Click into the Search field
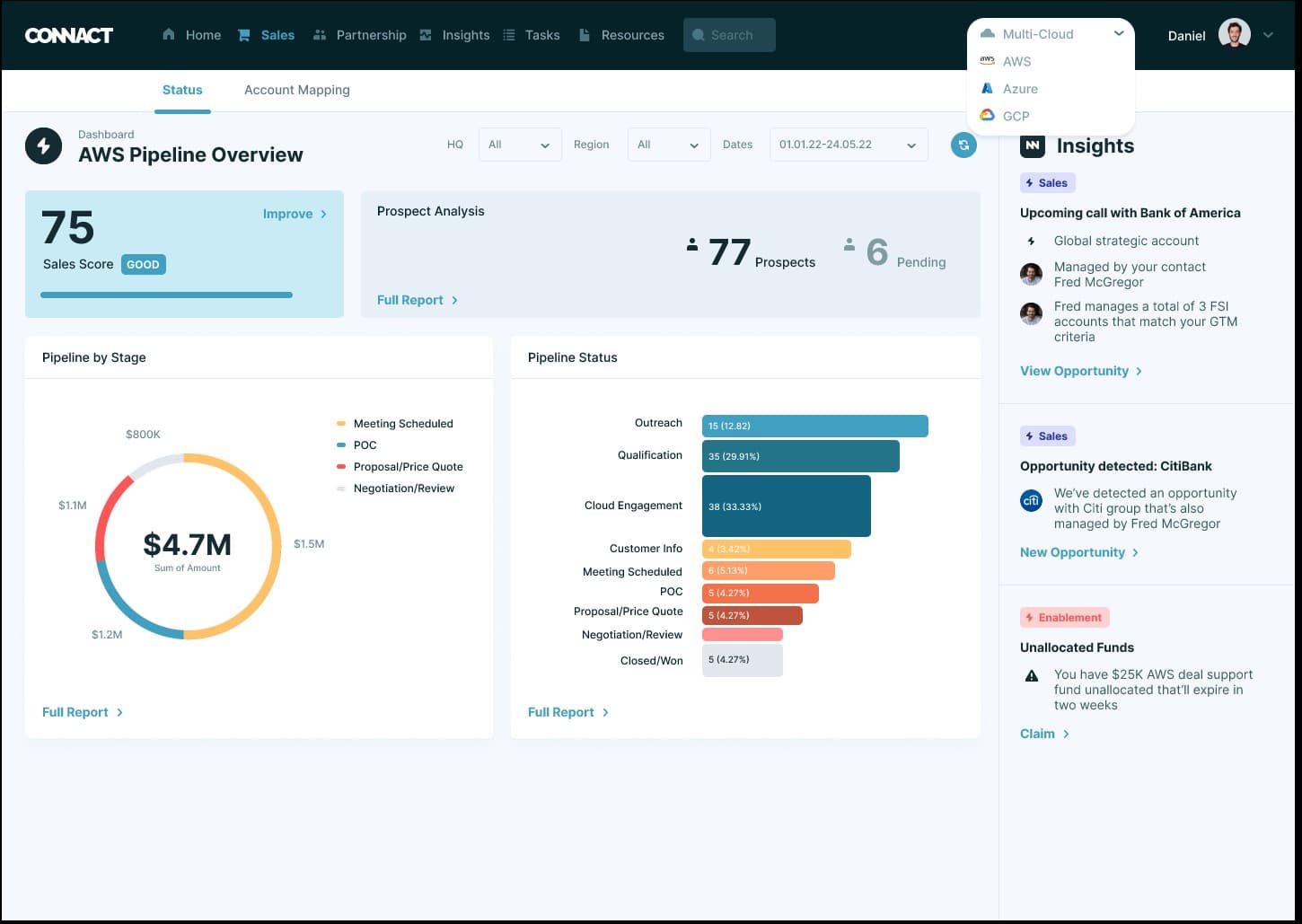Image resolution: width=1302 pixels, height=924 pixels. coord(729,35)
